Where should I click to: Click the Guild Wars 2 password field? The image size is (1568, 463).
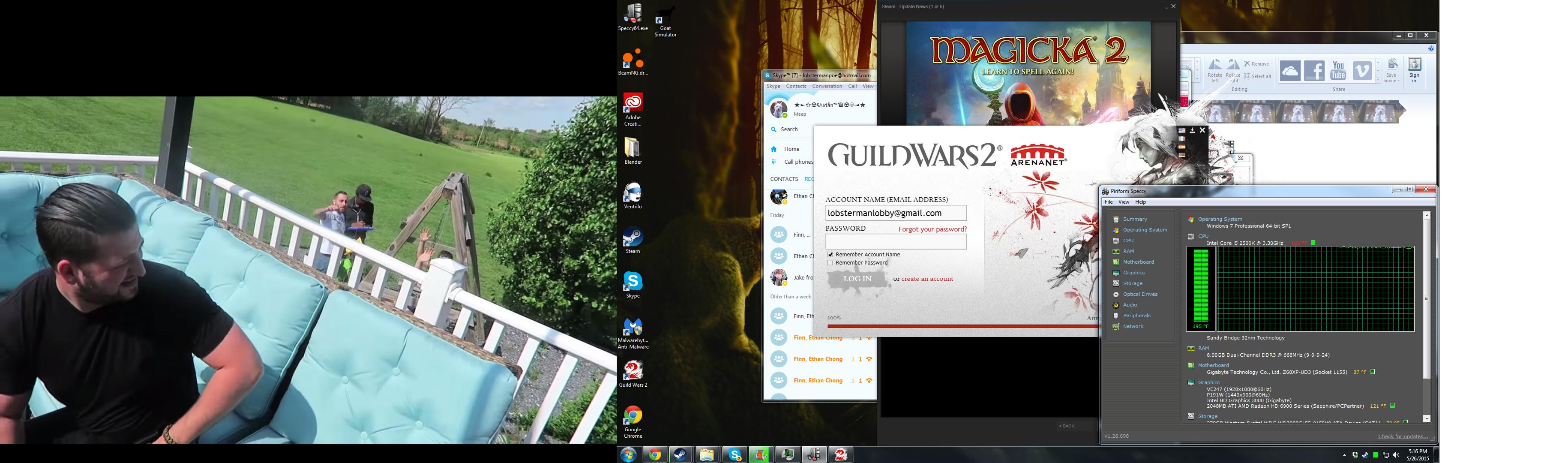pos(895,242)
